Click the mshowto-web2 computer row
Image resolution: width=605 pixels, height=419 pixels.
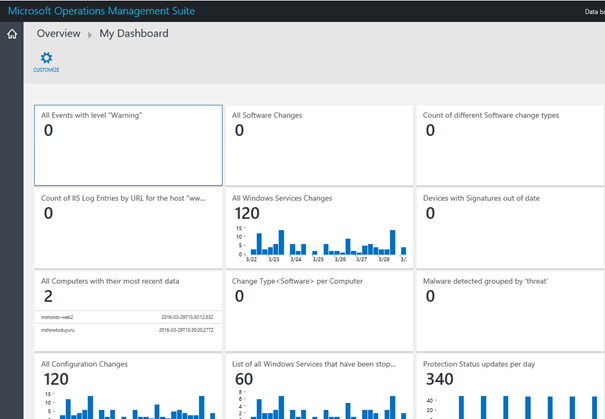tap(128, 317)
